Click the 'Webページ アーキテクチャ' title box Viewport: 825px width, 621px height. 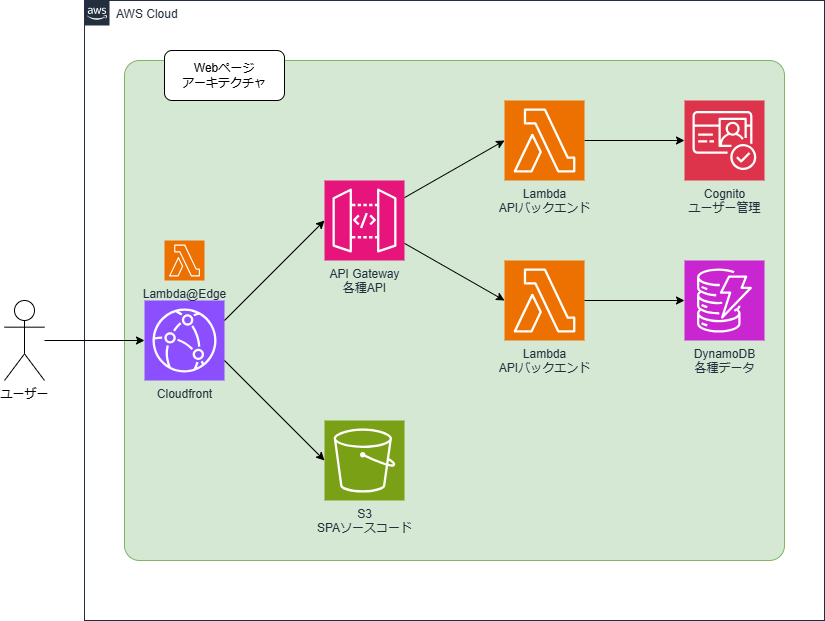click(224, 76)
